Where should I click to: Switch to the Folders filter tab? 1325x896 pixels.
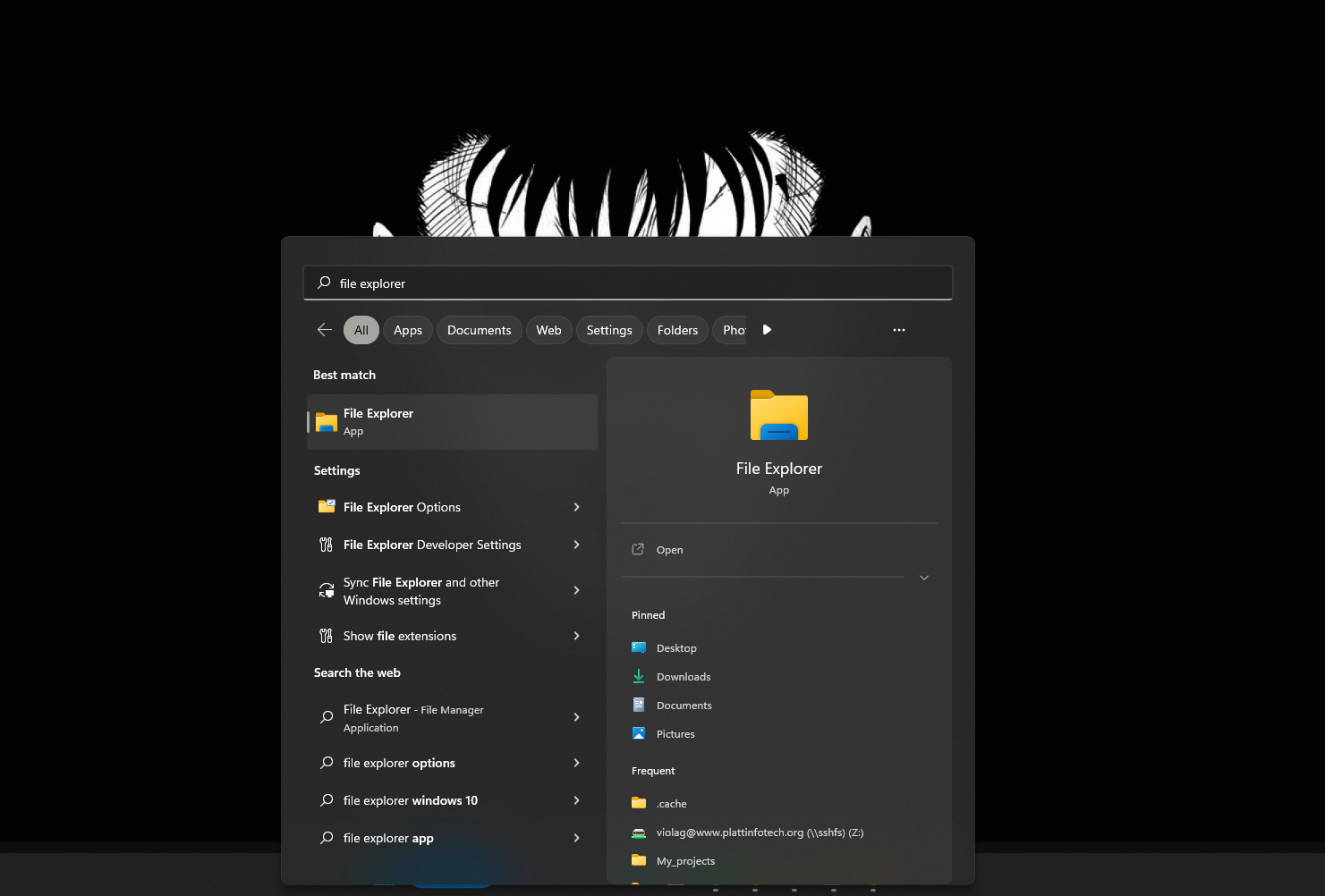coord(677,330)
